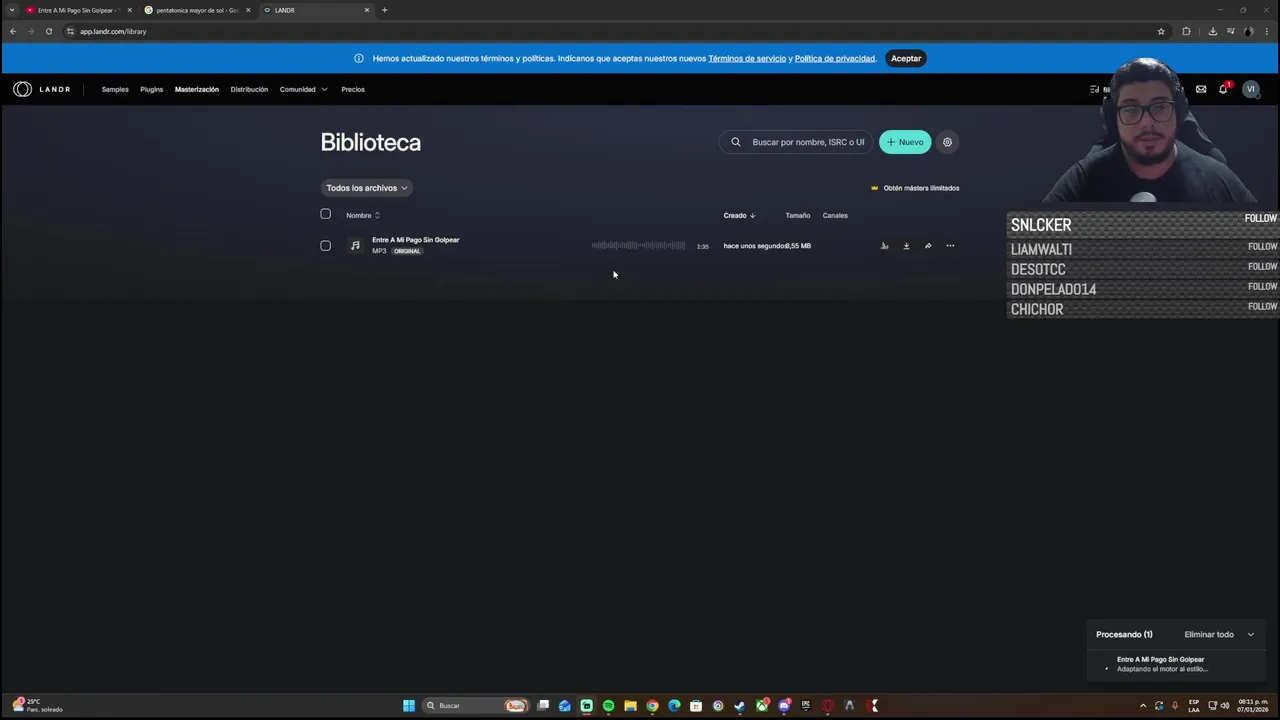
Task: Click the Windows taskbar Buscar search box
Action: [474, 706]
